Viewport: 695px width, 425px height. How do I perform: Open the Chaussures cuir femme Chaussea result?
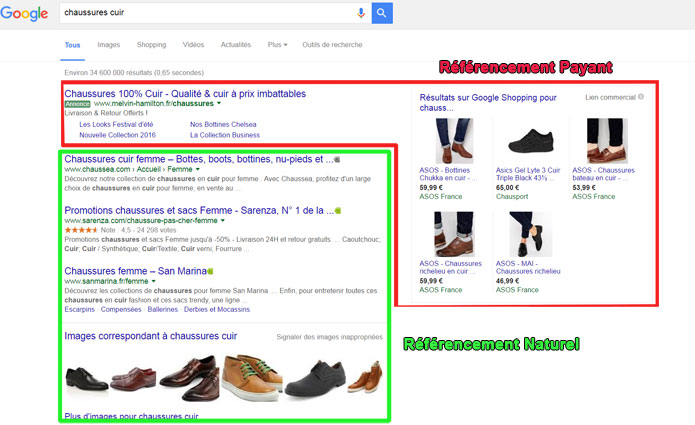199,159
